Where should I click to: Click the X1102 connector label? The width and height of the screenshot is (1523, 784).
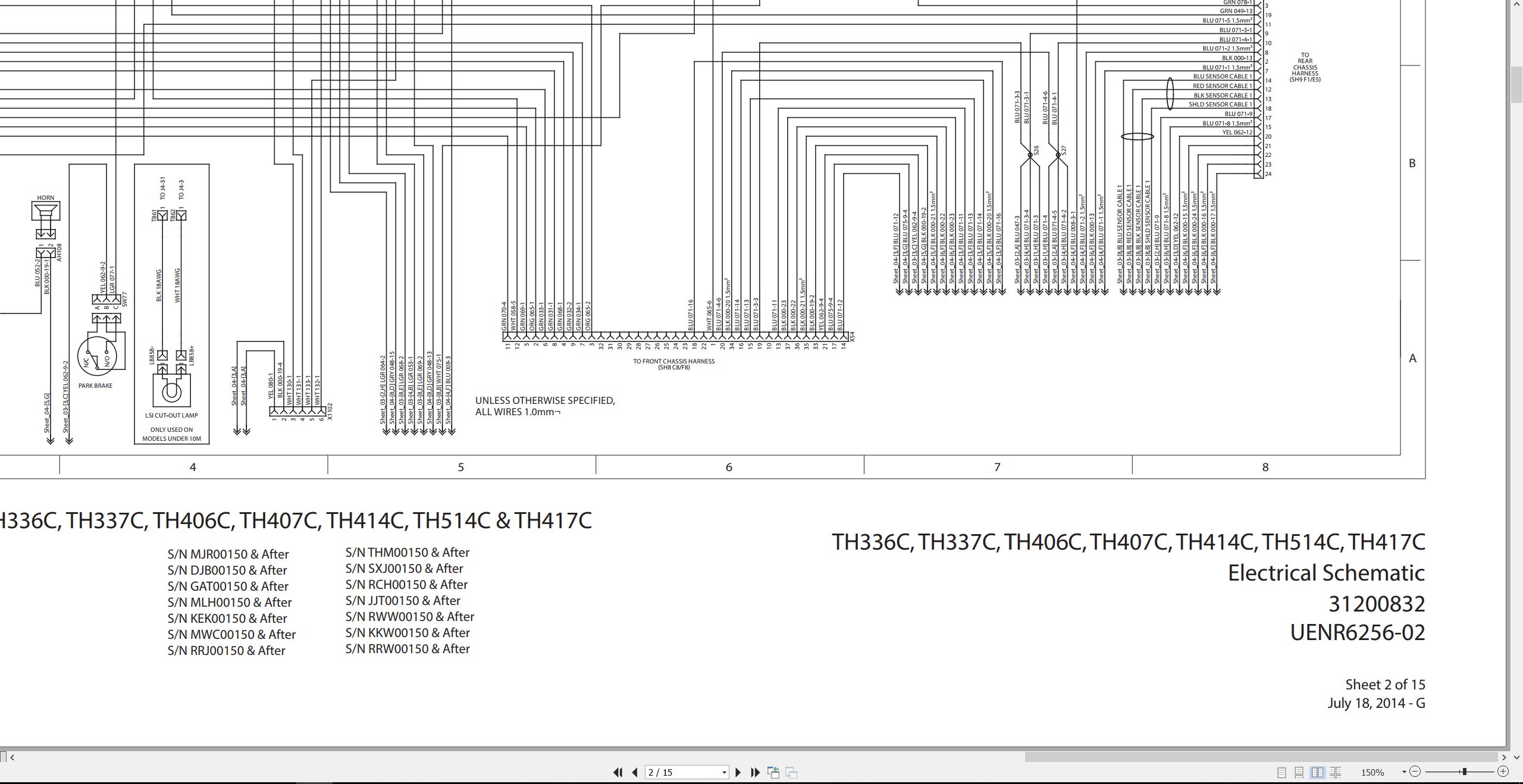click(330, 412)
